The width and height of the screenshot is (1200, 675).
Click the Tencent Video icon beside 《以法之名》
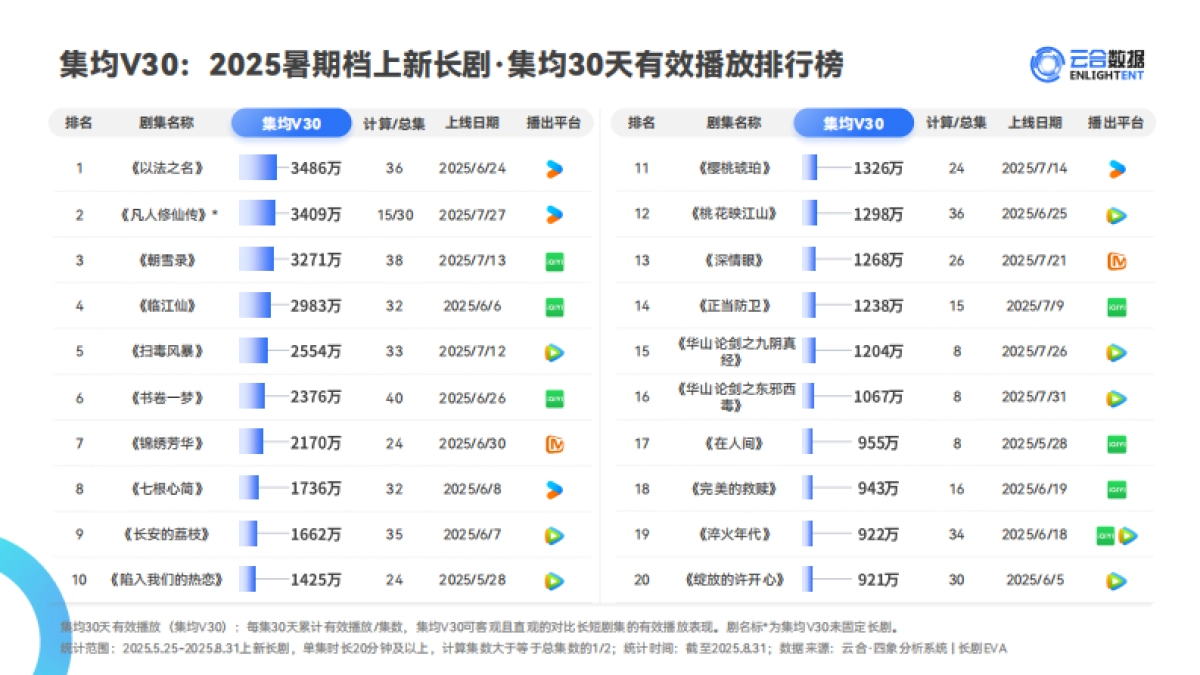pyautogui.click(x=555, y=168)
